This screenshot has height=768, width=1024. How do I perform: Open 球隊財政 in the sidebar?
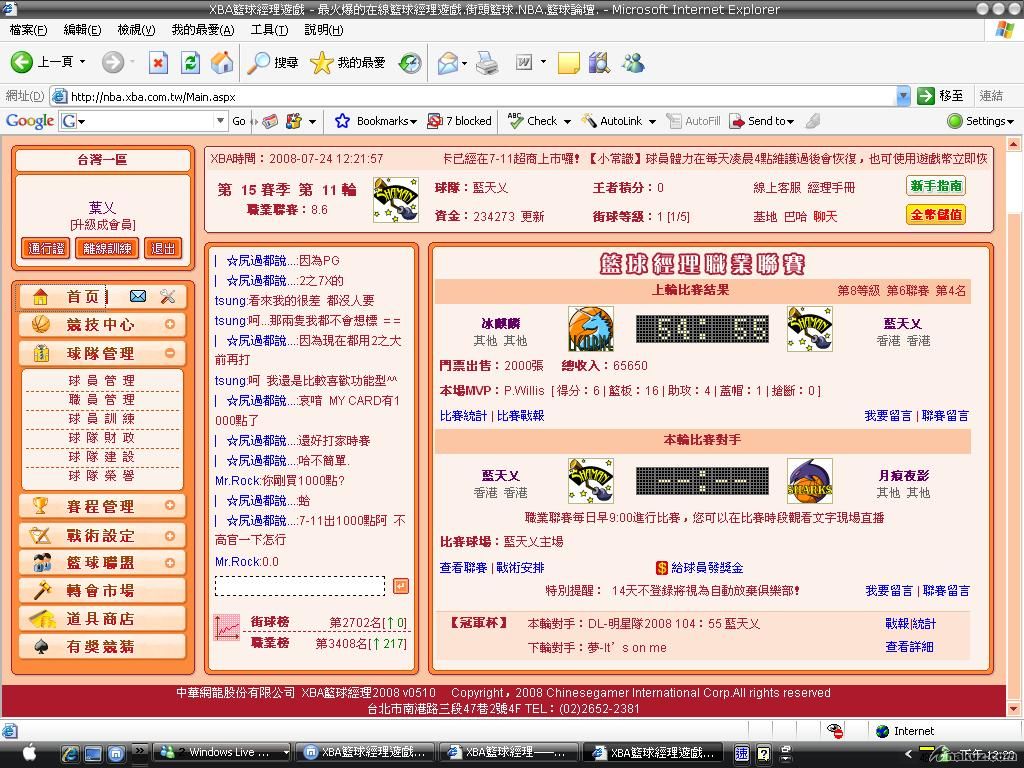(x=102, y=437)
